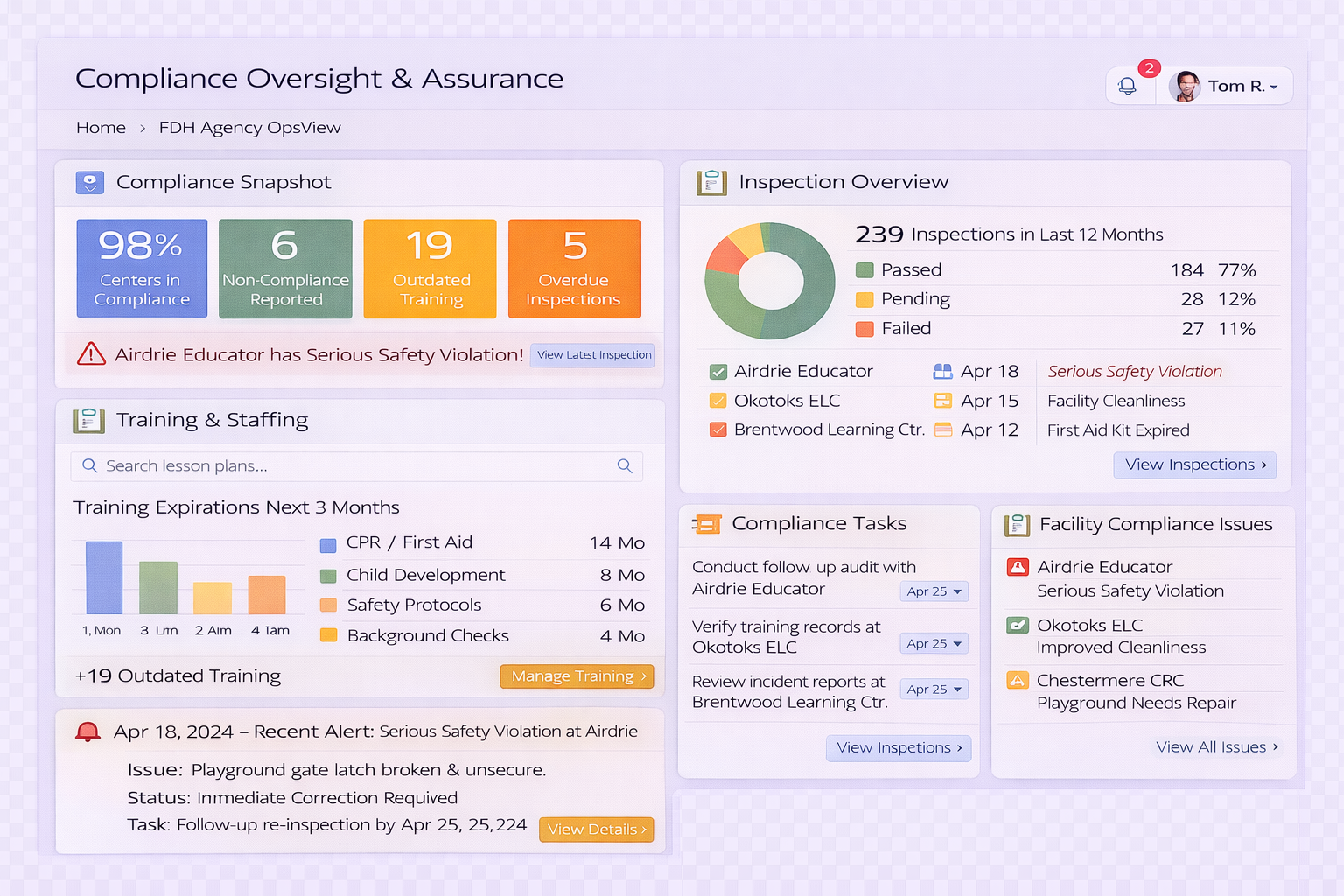The height and width of the screenshot is (896, 1344).
Task: Click the red warning triangle alert icon
Action: point(91,354)
